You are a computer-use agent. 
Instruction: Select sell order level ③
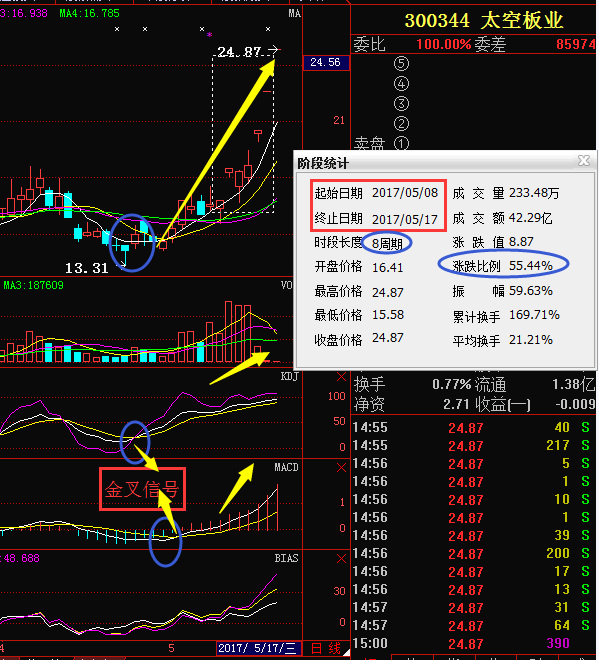401,104
